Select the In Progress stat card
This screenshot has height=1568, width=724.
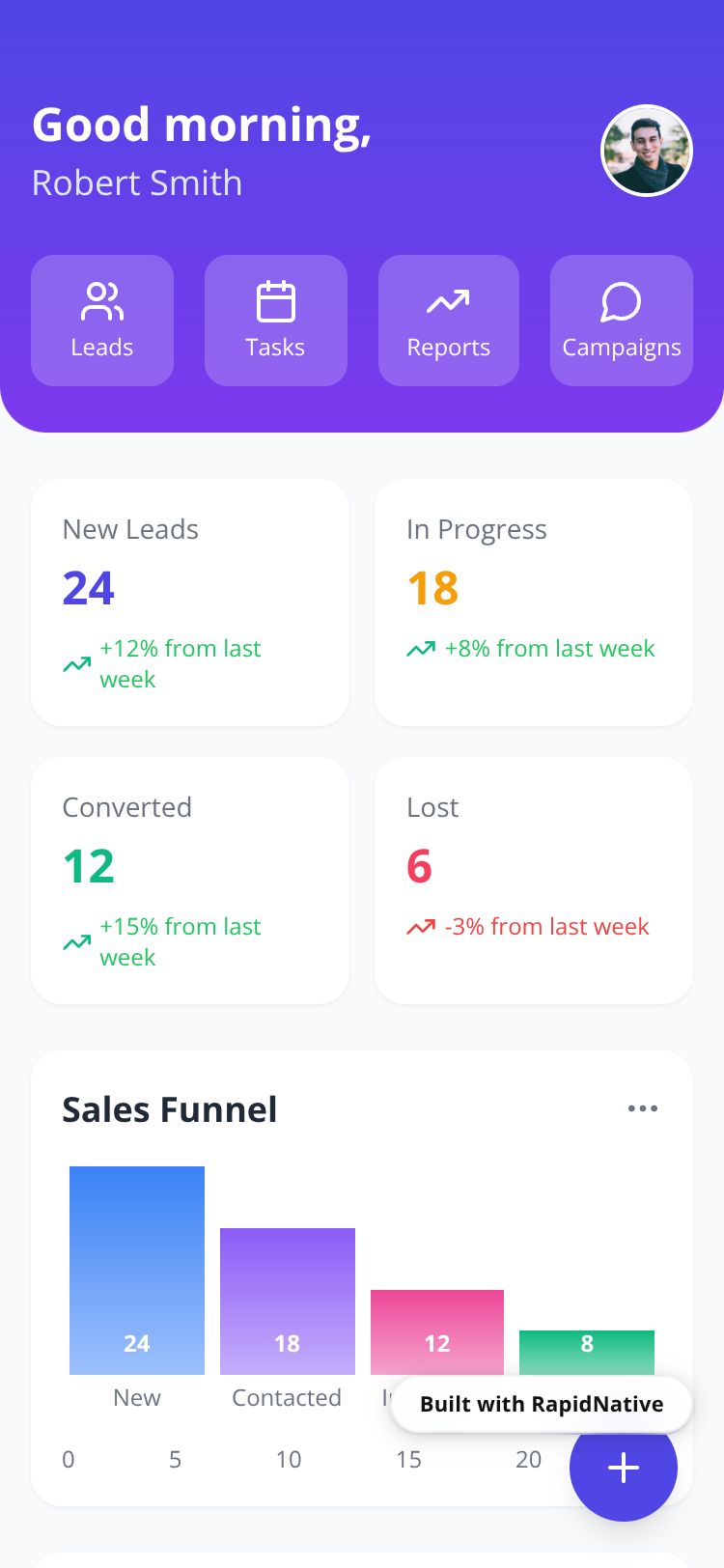pyautogui.click(x=533, y=602)
